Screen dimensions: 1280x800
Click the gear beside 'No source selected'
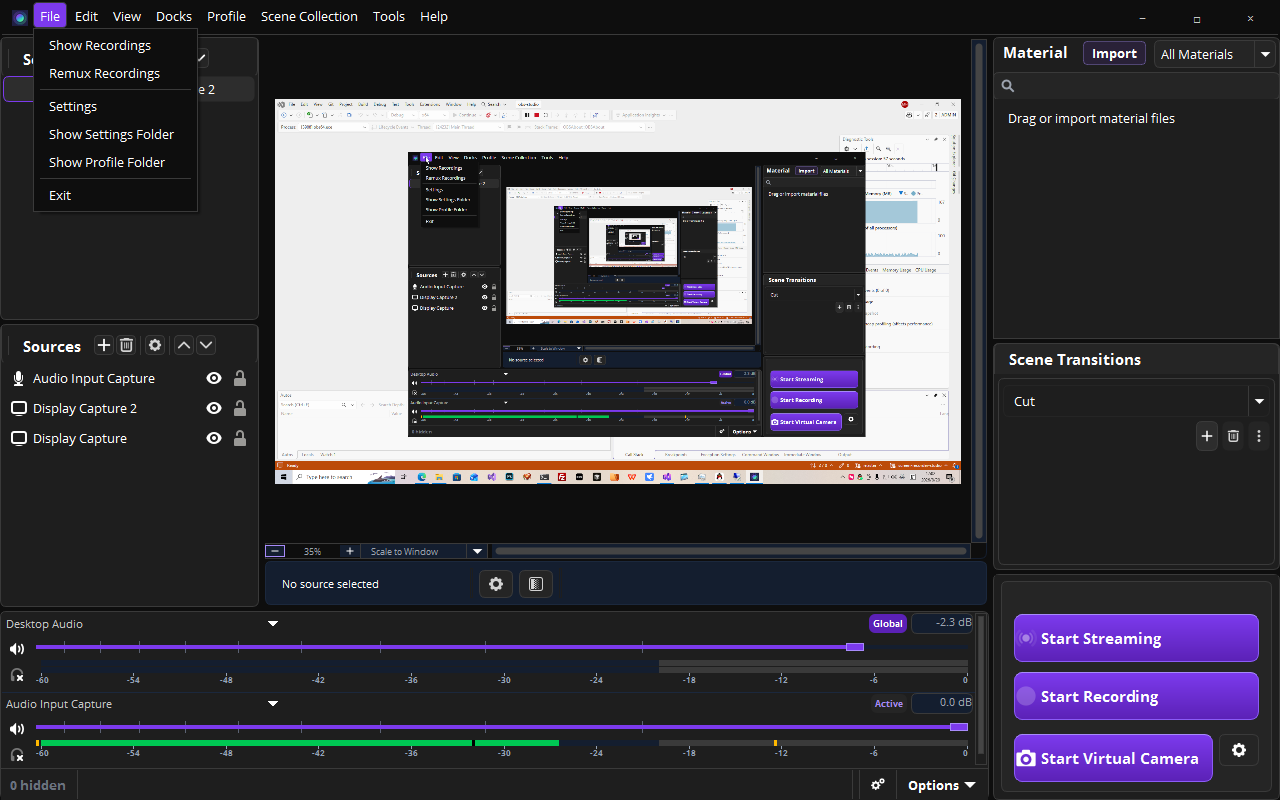click(496, 584)
